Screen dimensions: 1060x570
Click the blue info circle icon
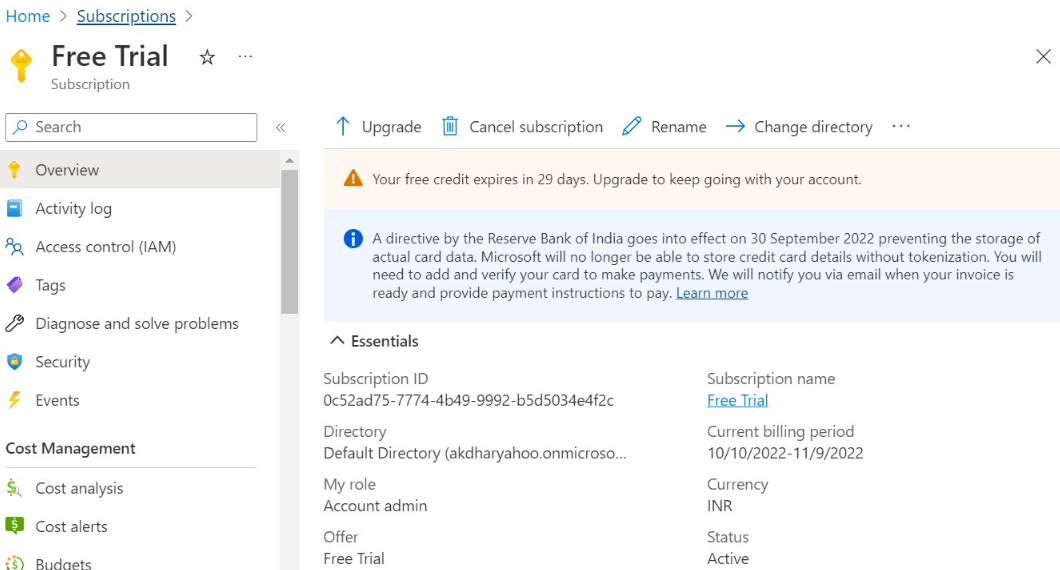point(353,239)
